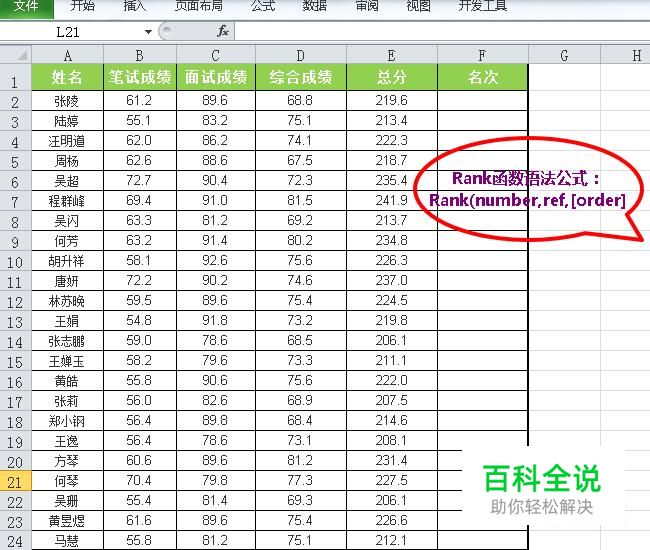Image resolution: width=650 pixels, height=550 pixels.
Task: Select the cell with name 林苏晚
Action: tap(68, 301)
